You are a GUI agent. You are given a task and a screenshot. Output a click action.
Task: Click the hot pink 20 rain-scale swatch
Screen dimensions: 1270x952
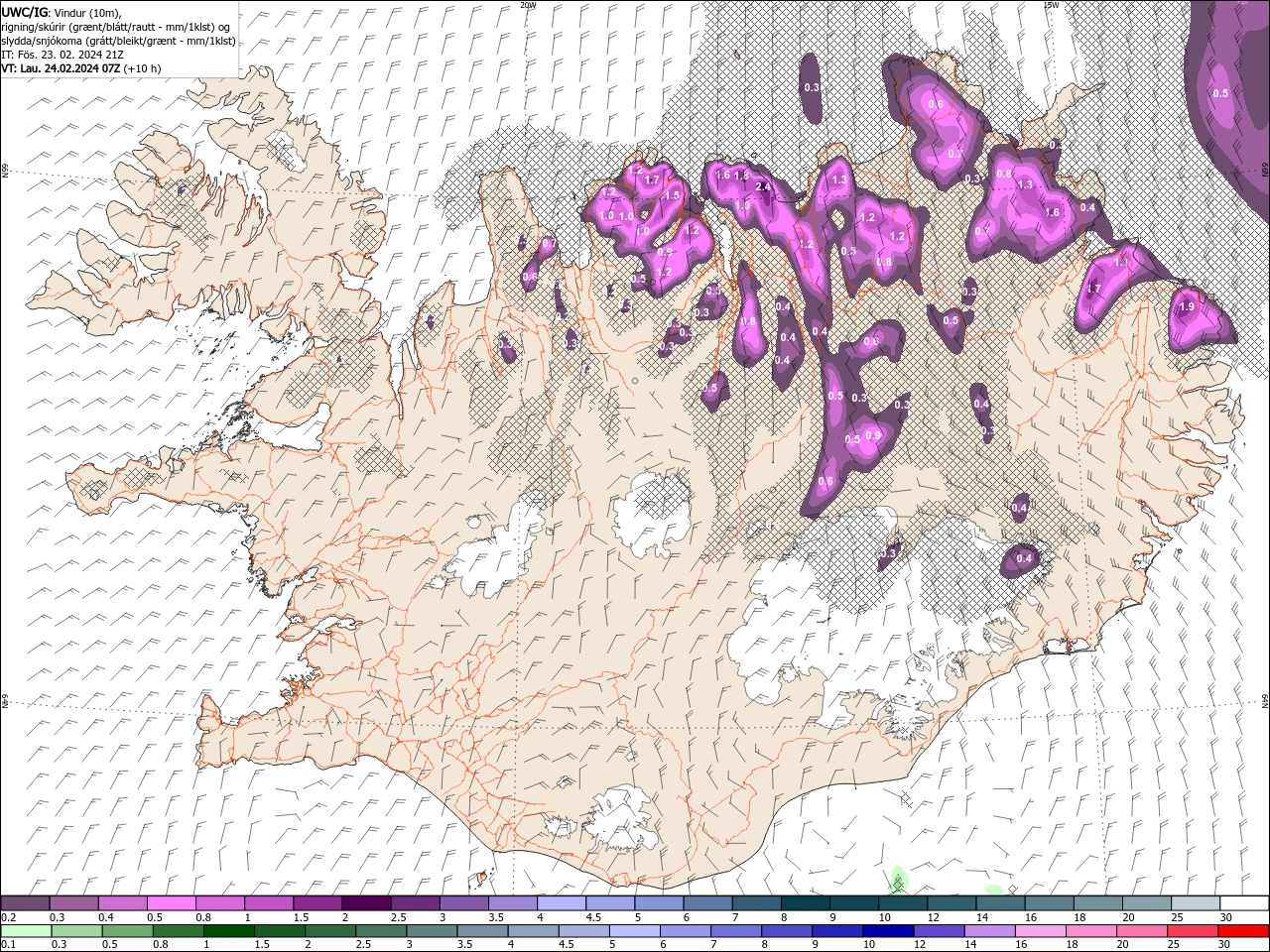pos(1140,931)
